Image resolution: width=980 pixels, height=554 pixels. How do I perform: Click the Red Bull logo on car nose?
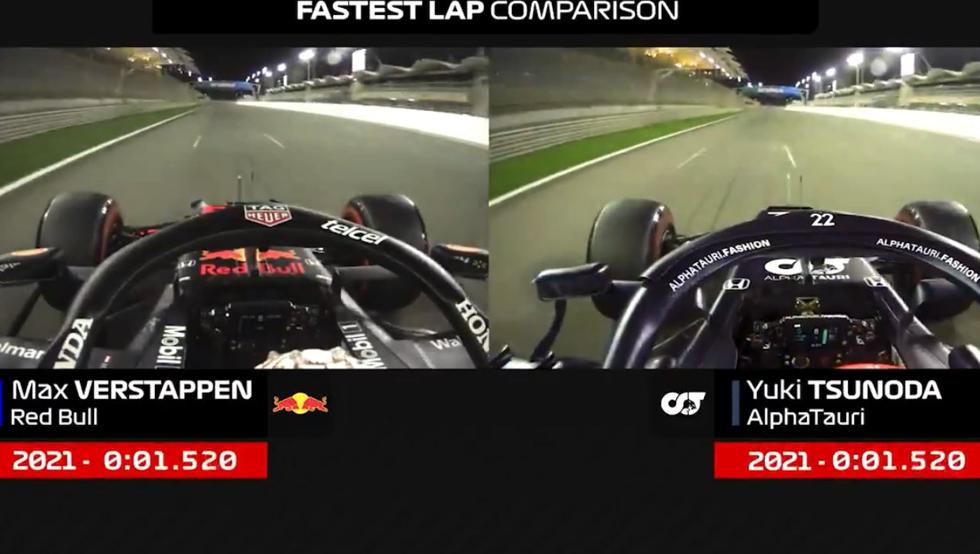(251, 262)
